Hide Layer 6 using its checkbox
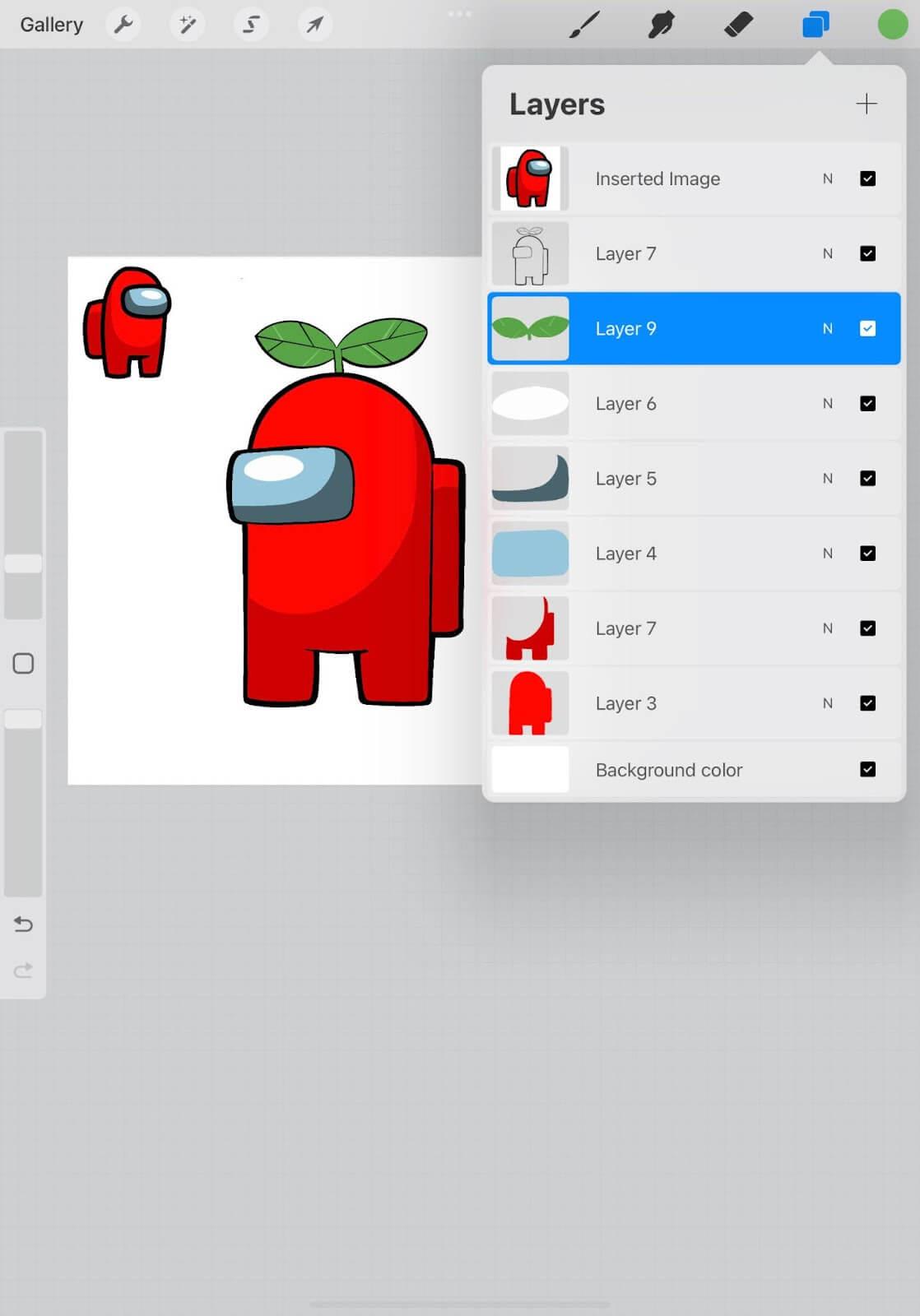This screenshot has height=1316, width=920. pos(867,403)
